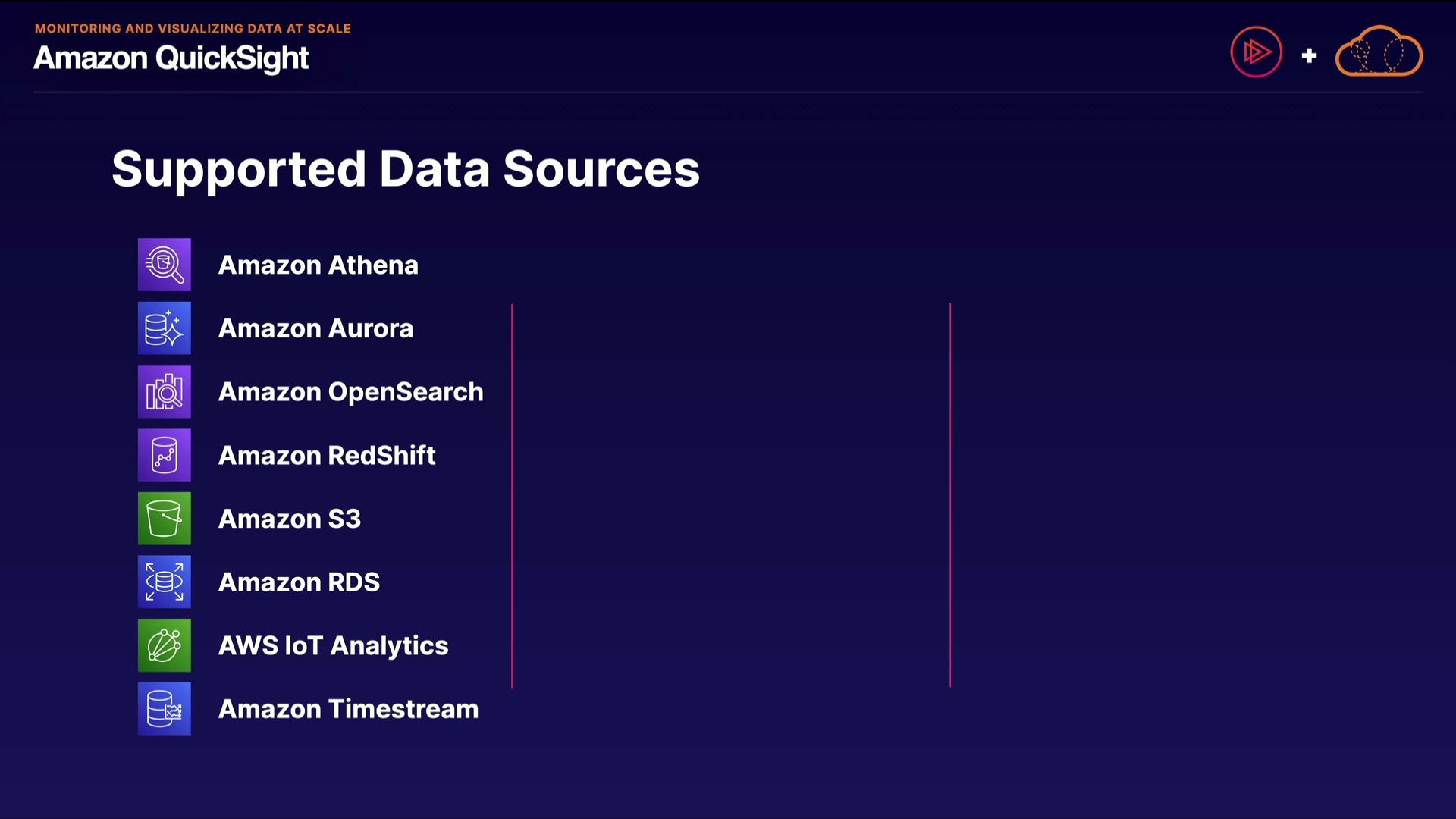Click the Amazon QuickSight slide title
Viewport: 1456px width, 819px height.
(171, 58)
